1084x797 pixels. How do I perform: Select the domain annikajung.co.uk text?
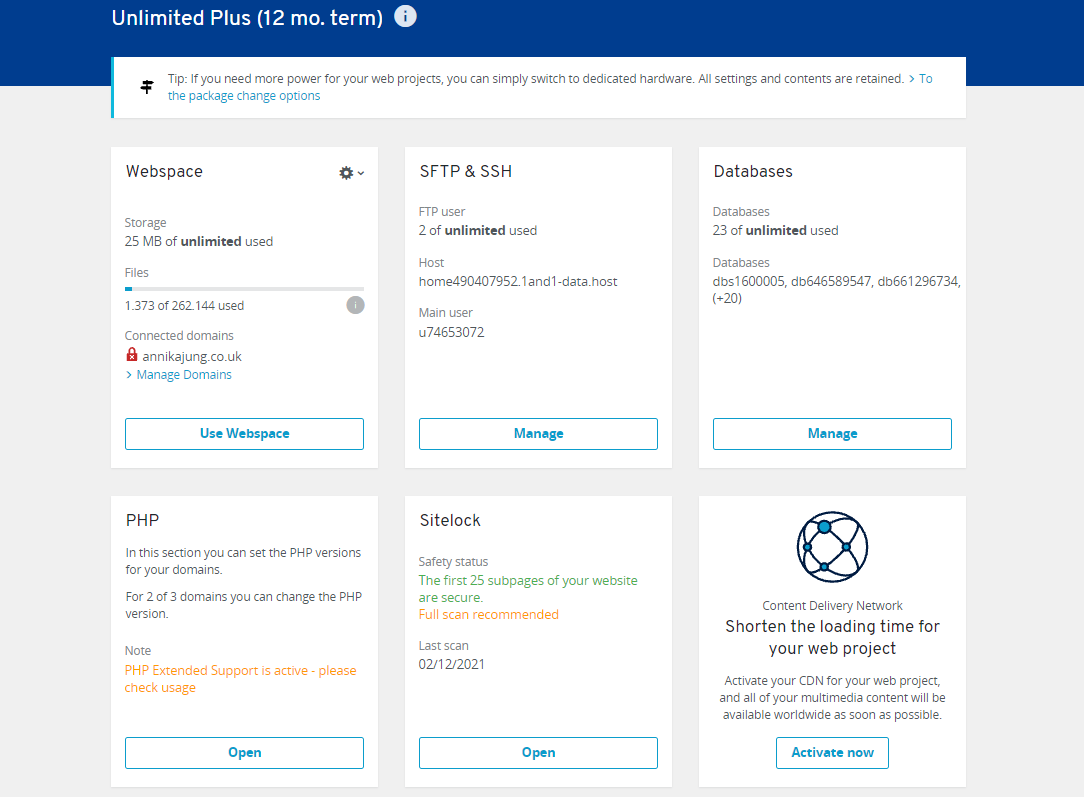192,357
